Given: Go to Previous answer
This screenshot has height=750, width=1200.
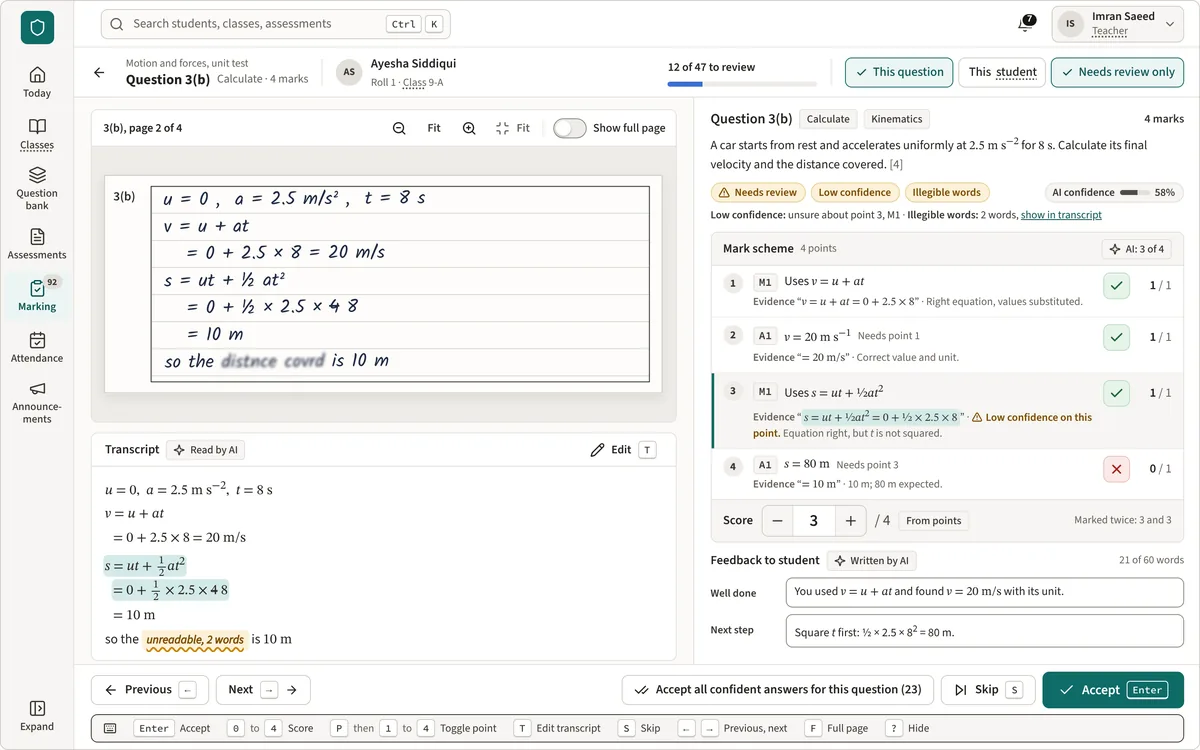Looking at the screenshot, I should pos(150,690).
